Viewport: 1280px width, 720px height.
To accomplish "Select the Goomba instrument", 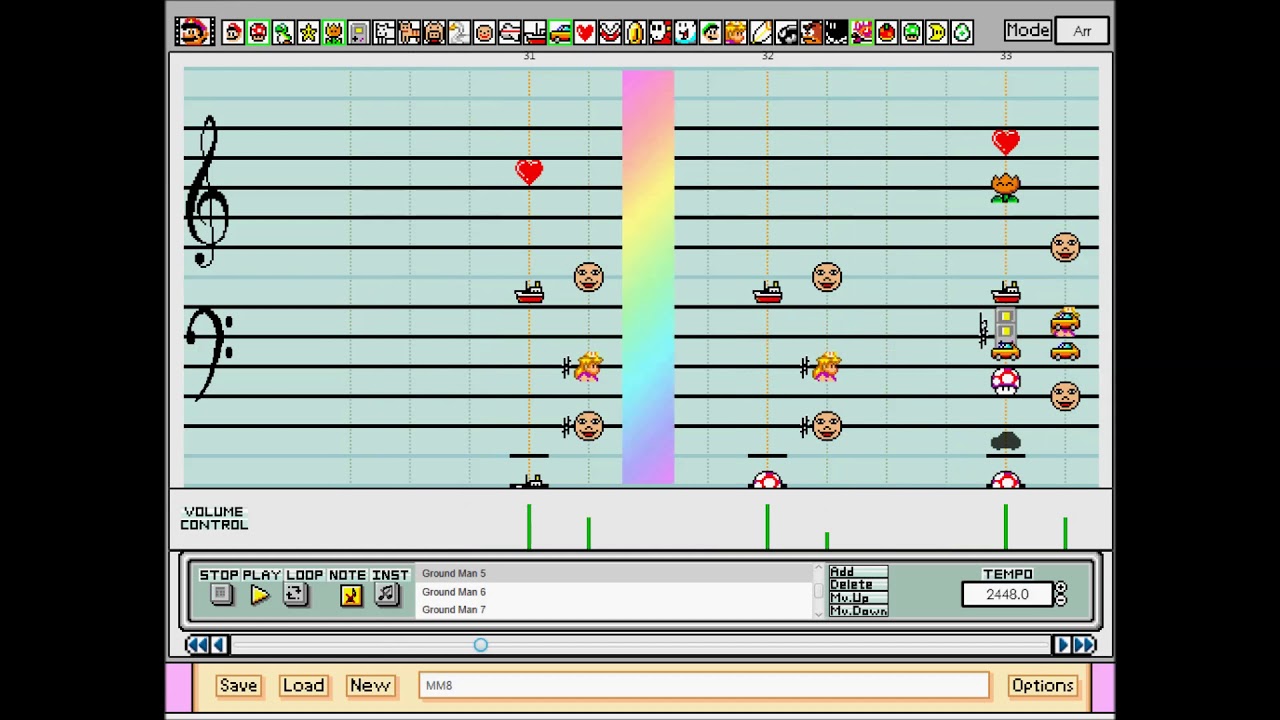I will [x=811, y=32].
